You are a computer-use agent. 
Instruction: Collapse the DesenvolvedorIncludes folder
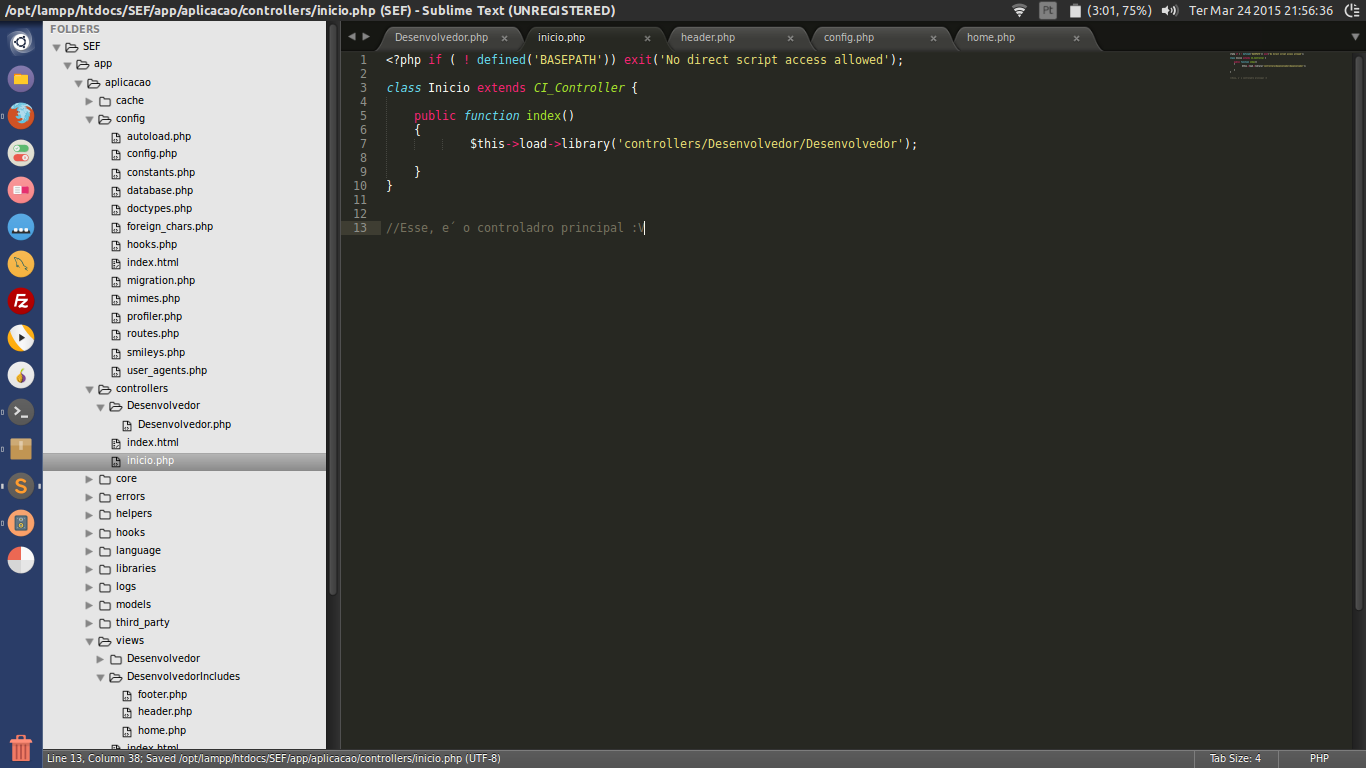point(101,677)
